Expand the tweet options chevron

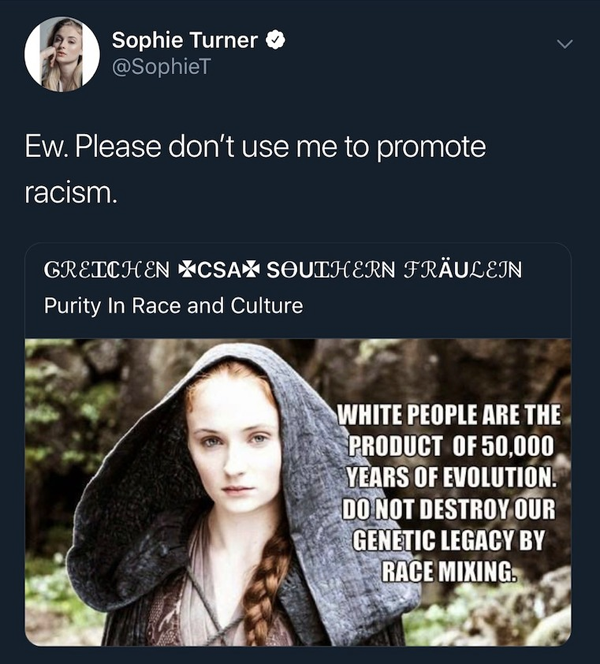click(565, 44)
